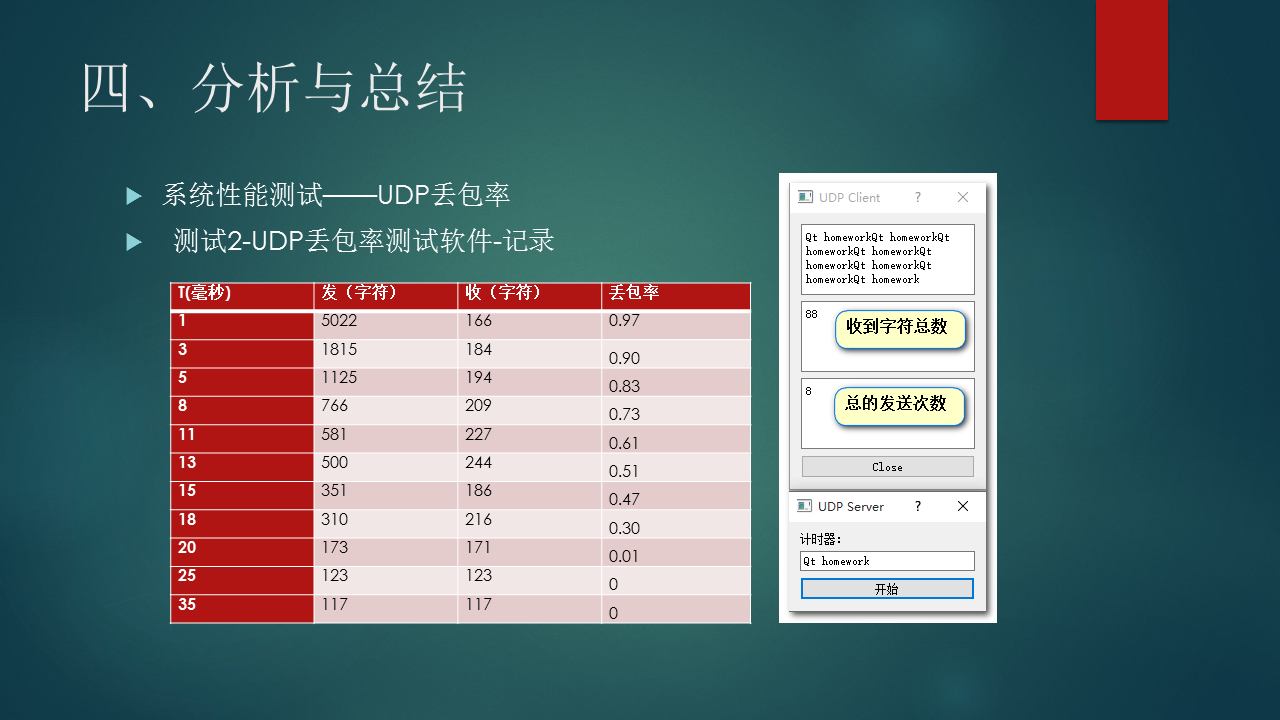The width and height of the screenshot is (1280, 720).
Task: Click the cell with value 244
Action: point(530,467)
